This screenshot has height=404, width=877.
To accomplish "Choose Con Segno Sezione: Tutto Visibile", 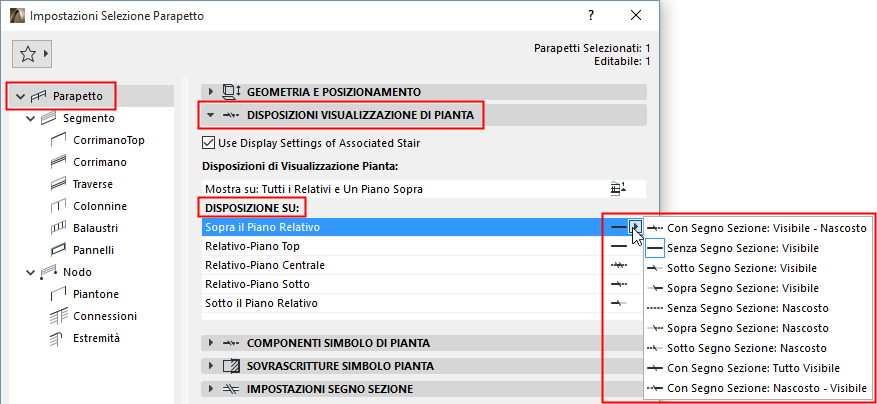I will tap(757, 368).
